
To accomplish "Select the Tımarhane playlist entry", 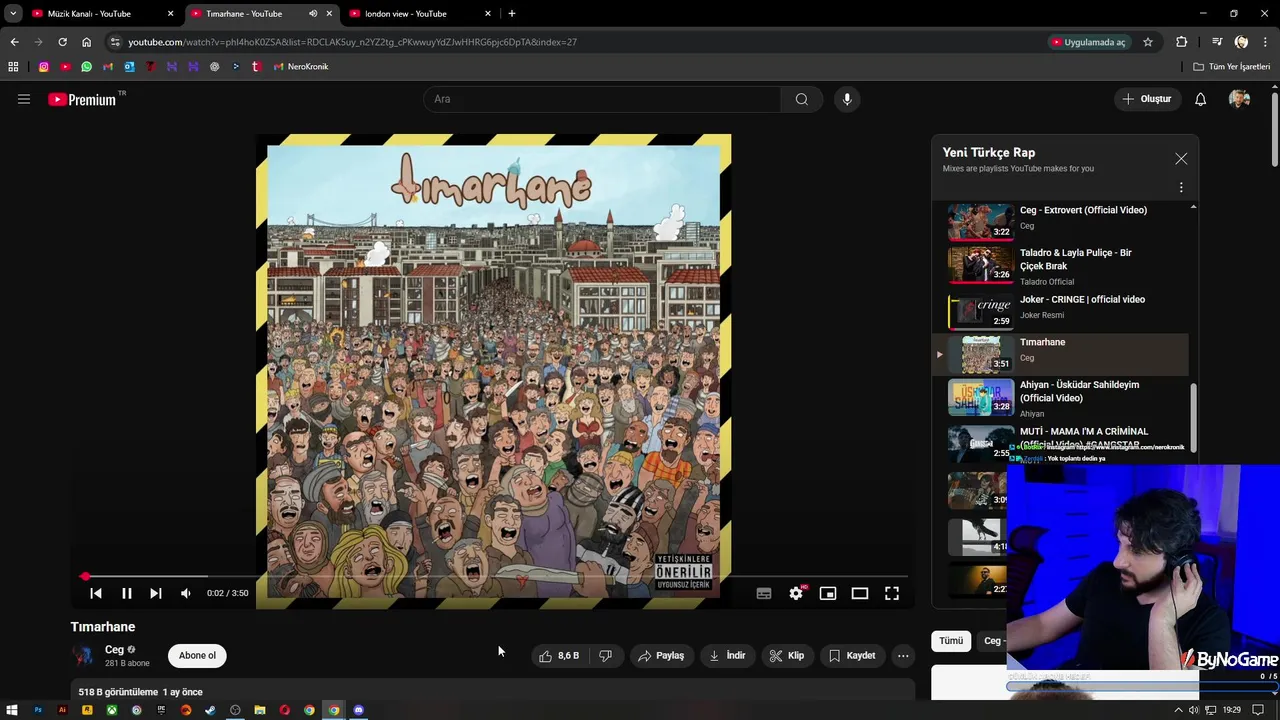I will click(1060, 354).
